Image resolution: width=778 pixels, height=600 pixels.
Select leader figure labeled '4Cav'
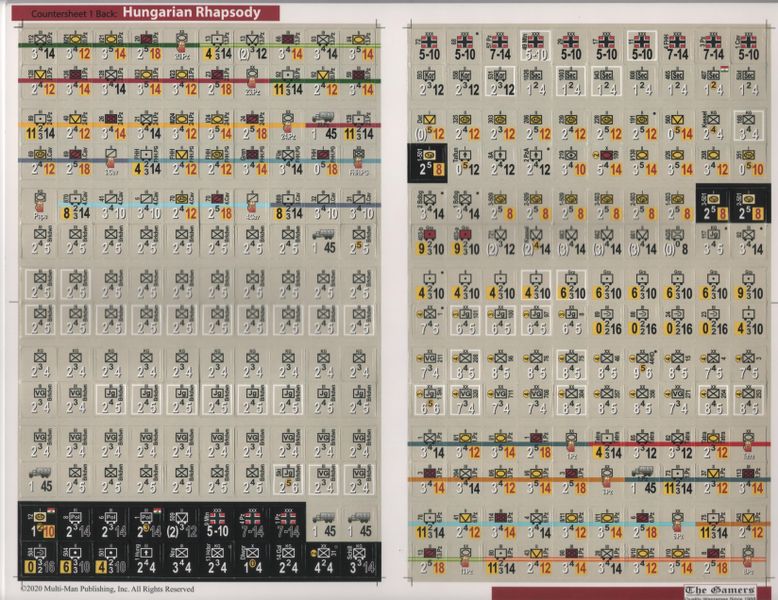click(253, 205)
